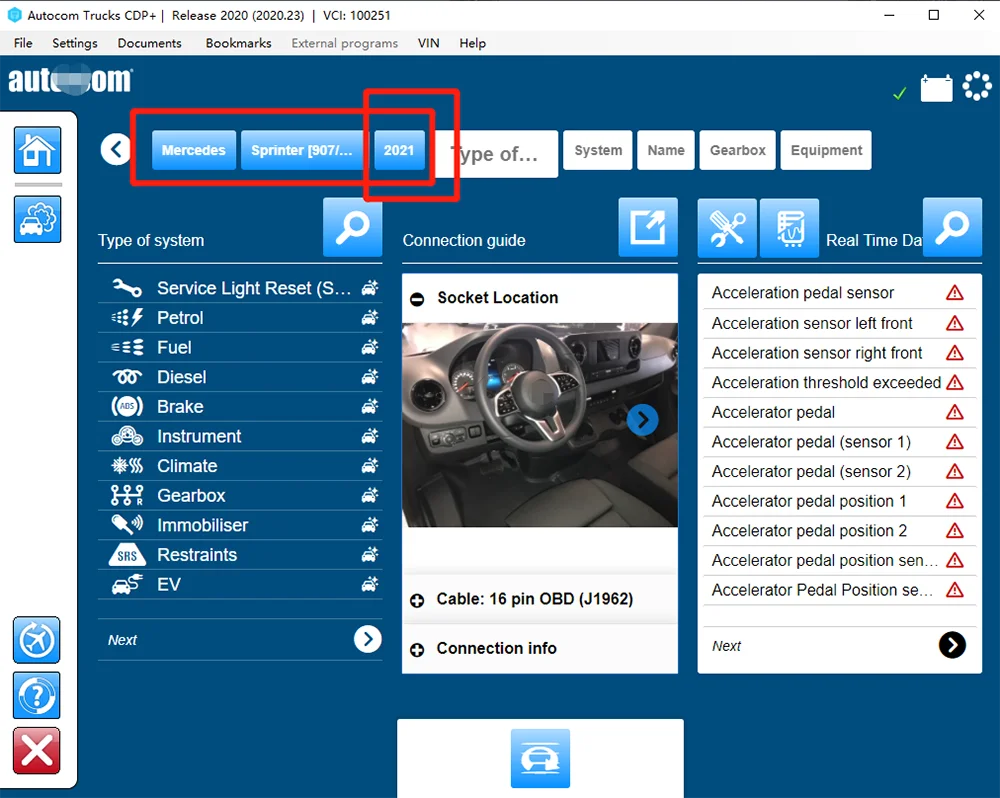Select Accelerator pedal (sensor 2) parameter
1000x798 pixels.
click(839, 471)
